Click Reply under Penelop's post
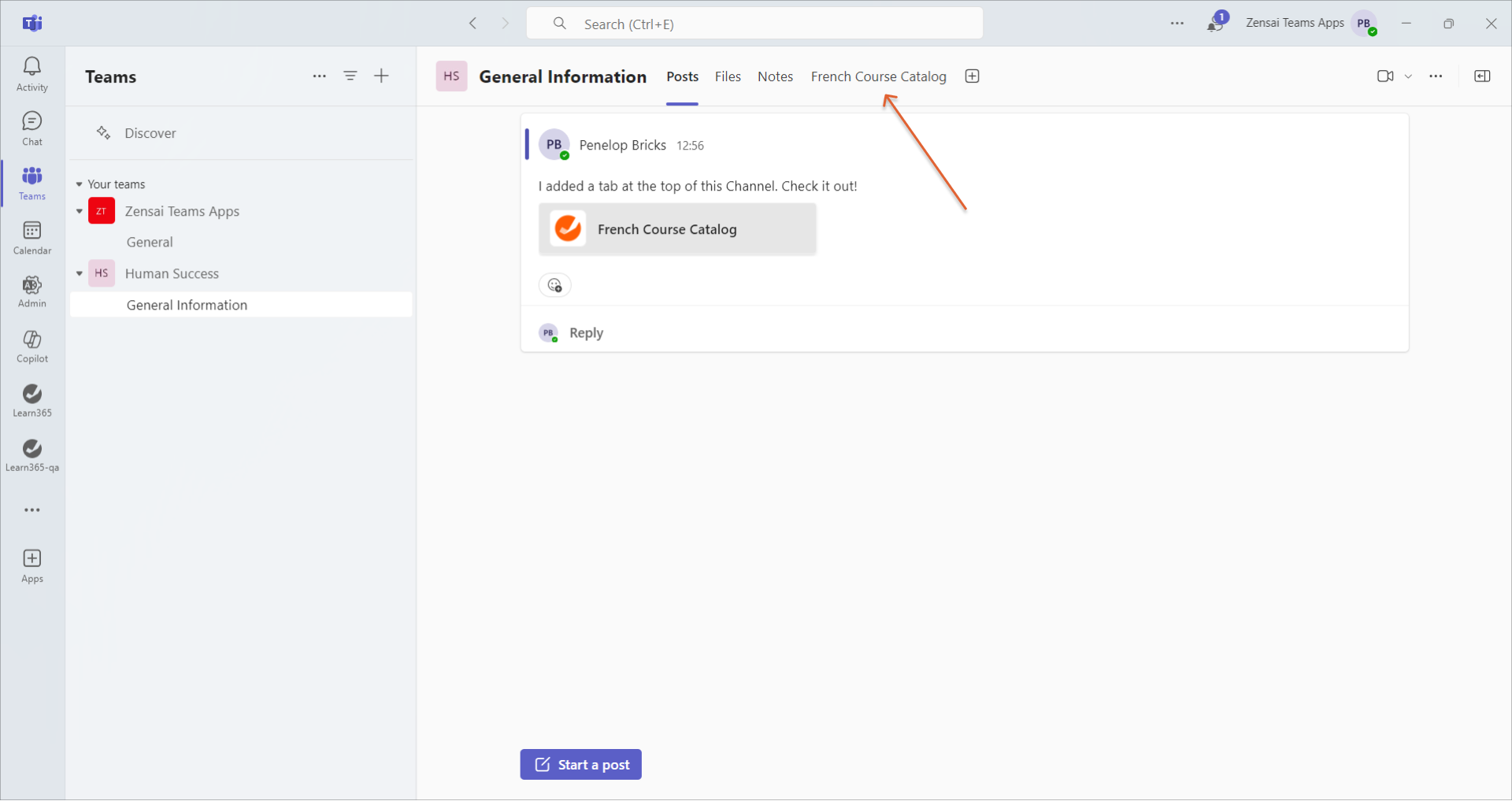 (586, 333)
